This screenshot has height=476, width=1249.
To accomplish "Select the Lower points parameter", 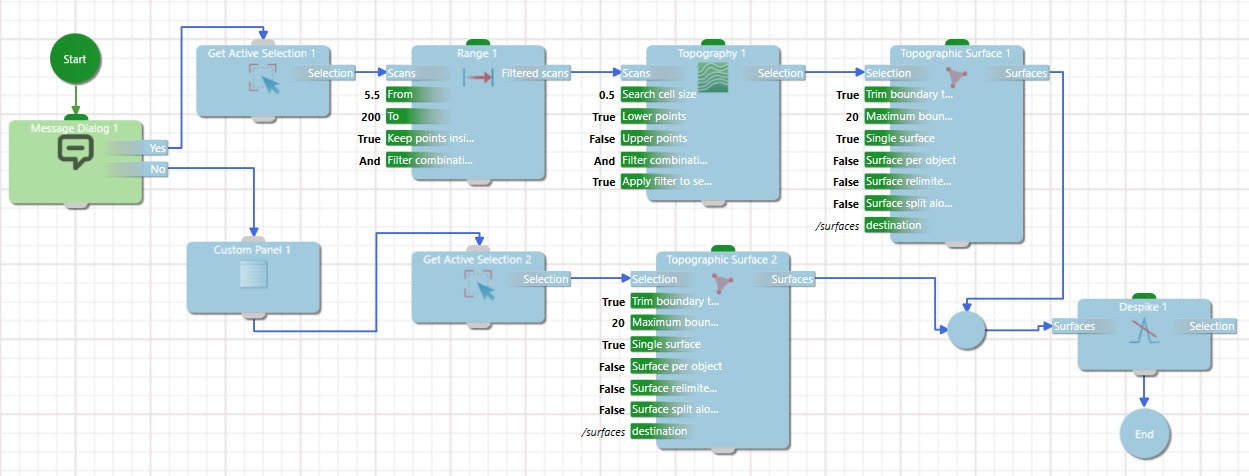I will pyautogui.click(x=655, y=117).
